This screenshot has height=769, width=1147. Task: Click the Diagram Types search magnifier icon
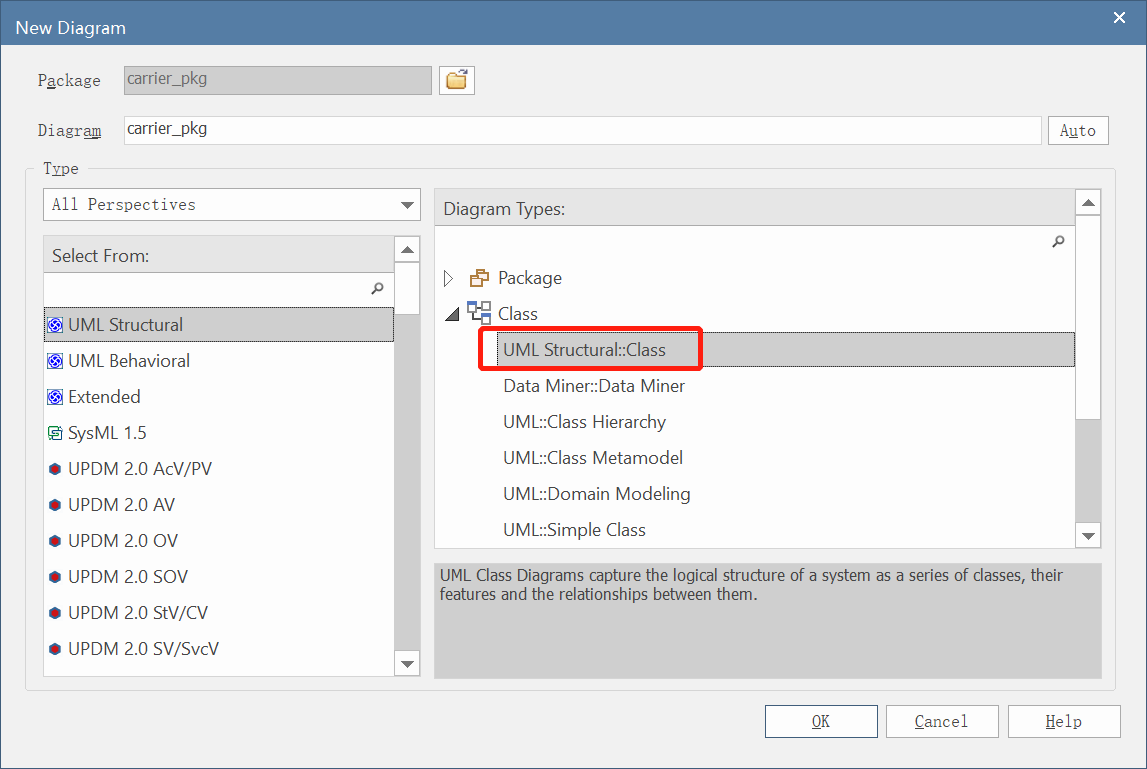click(x=1058, y=241)
